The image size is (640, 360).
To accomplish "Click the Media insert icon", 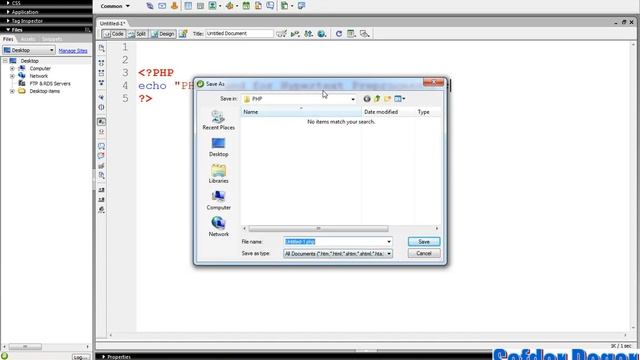I will [230, 6].
